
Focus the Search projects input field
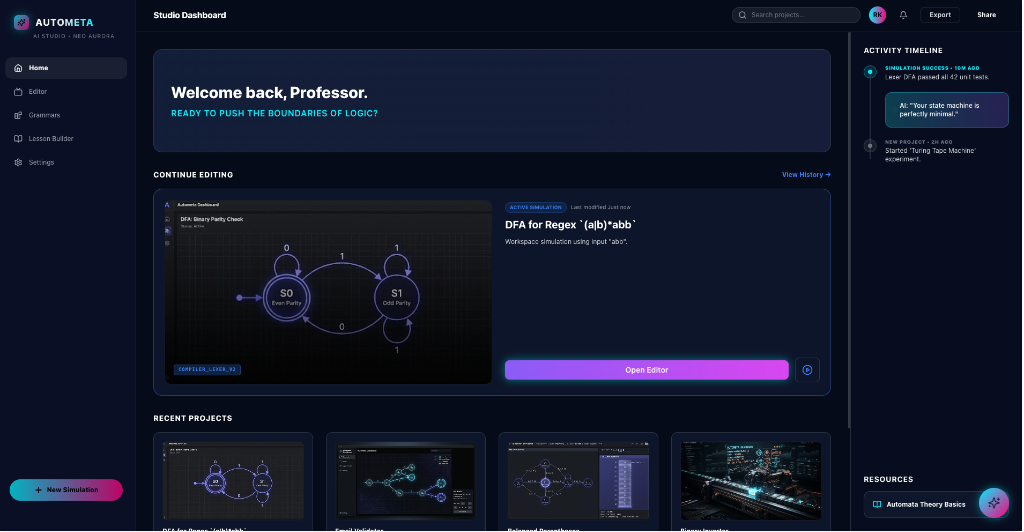[795, 15]
